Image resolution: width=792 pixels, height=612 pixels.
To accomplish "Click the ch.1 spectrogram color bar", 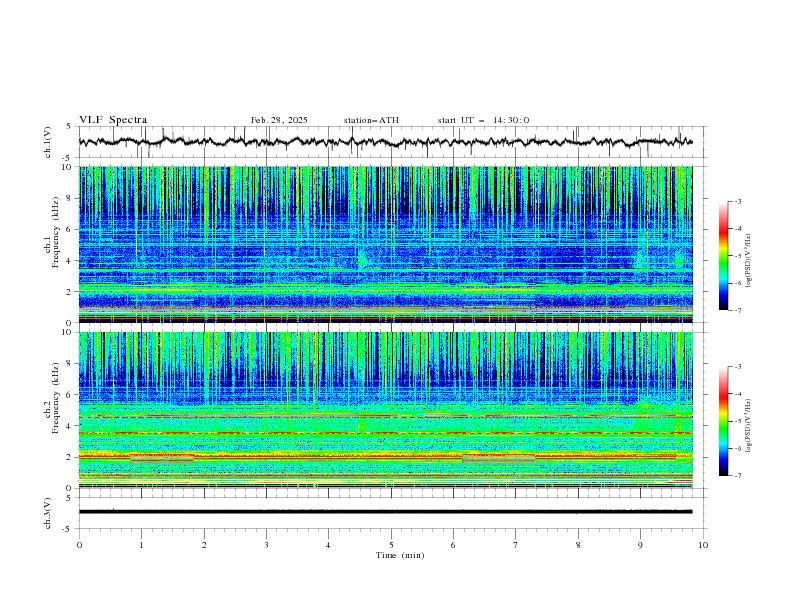I will [723, 256].
